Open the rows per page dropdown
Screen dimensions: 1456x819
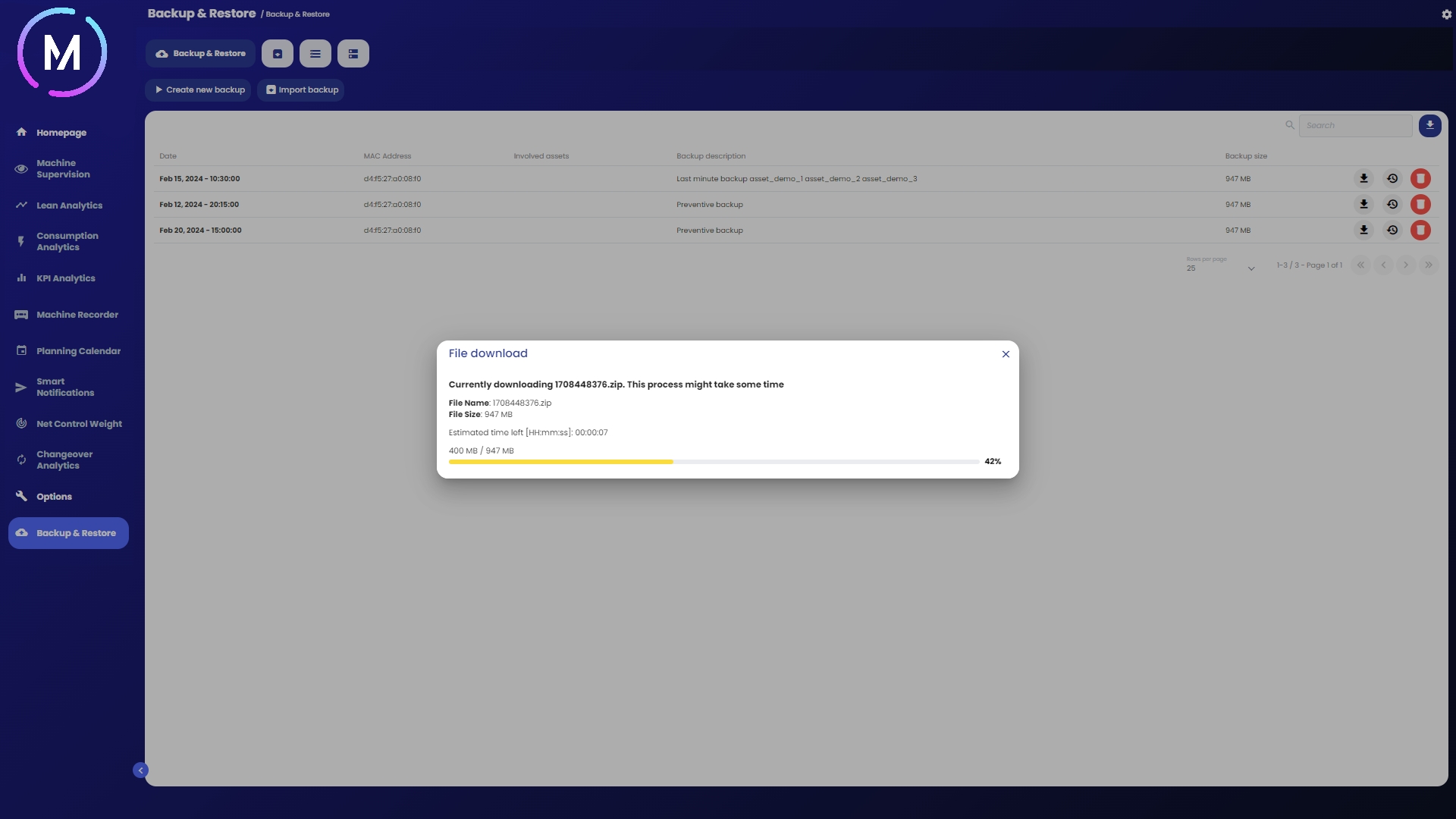point(1220,268)
